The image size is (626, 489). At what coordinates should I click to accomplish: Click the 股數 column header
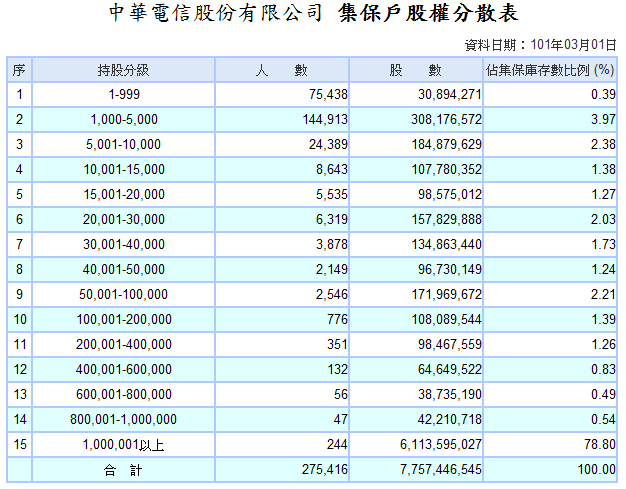[x=416, y=70]
